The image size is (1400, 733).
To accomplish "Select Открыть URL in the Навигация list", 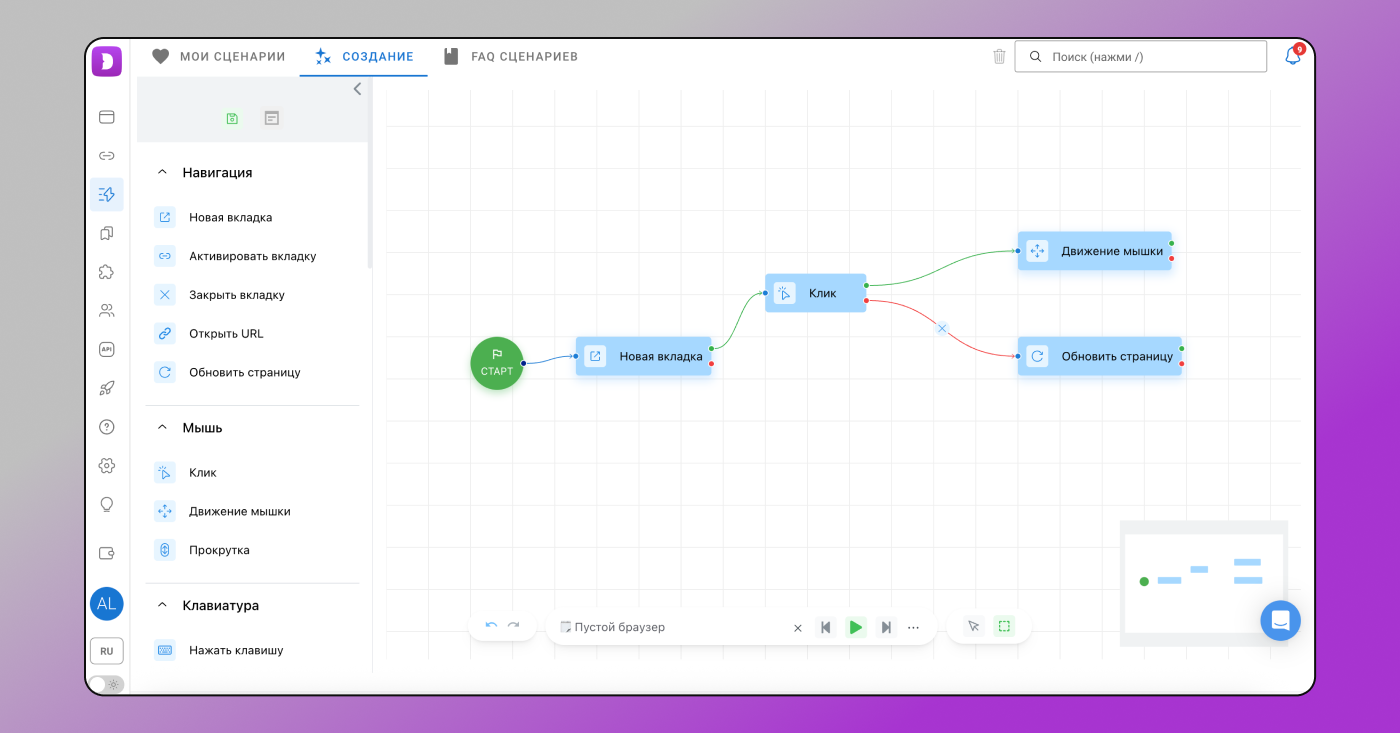I will [226, 334].
